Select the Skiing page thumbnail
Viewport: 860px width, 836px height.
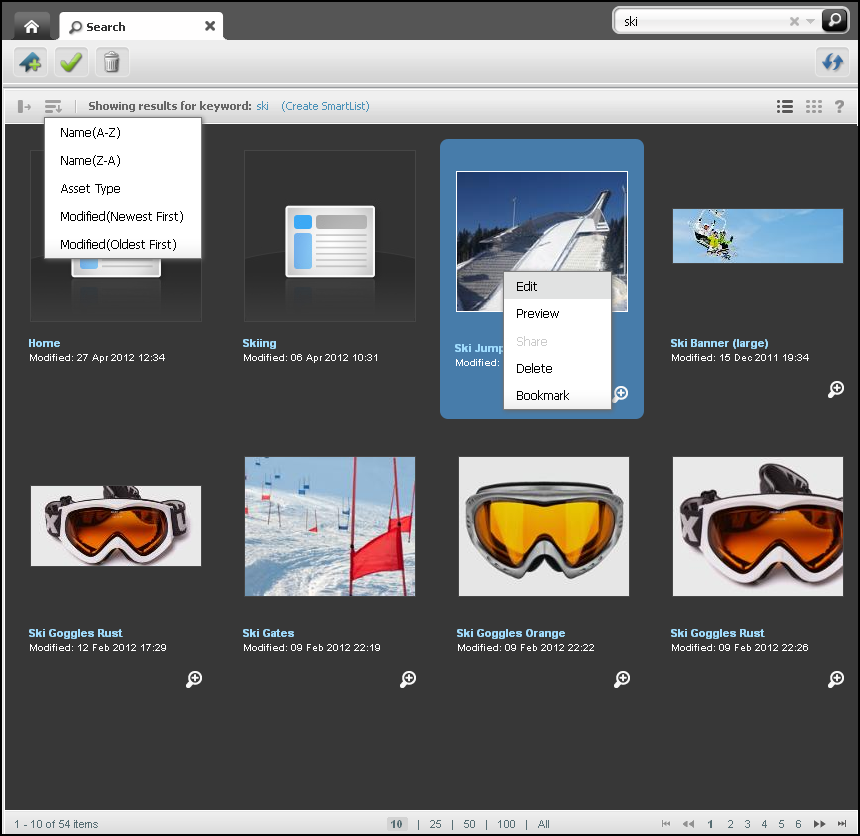(x=330, y=236)
